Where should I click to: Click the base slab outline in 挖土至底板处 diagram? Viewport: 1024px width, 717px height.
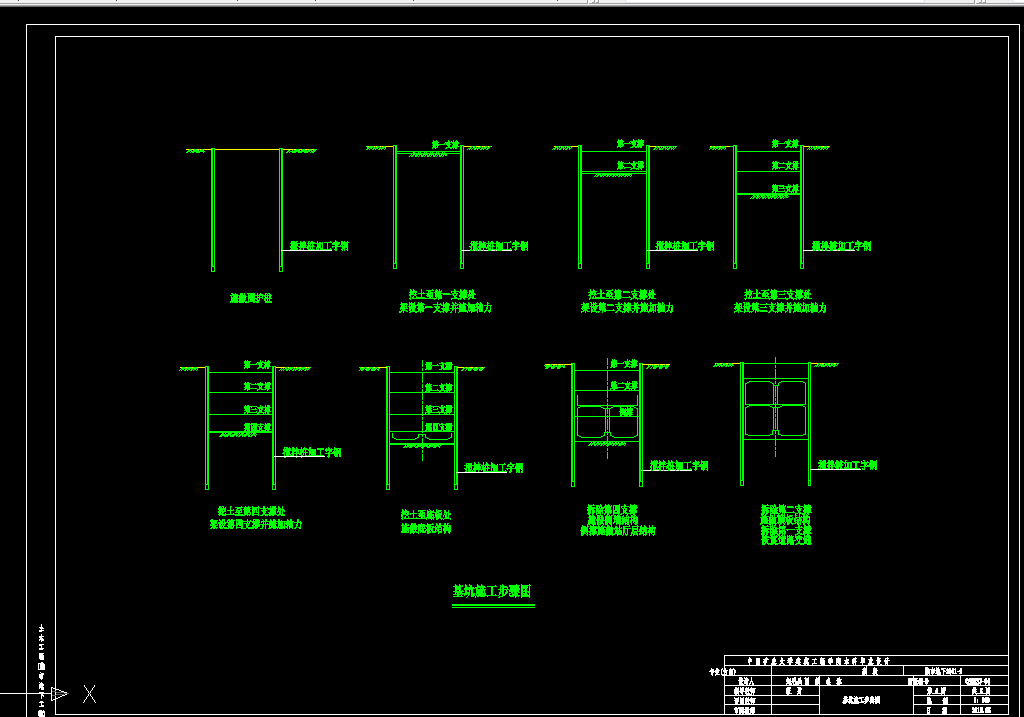422,437
